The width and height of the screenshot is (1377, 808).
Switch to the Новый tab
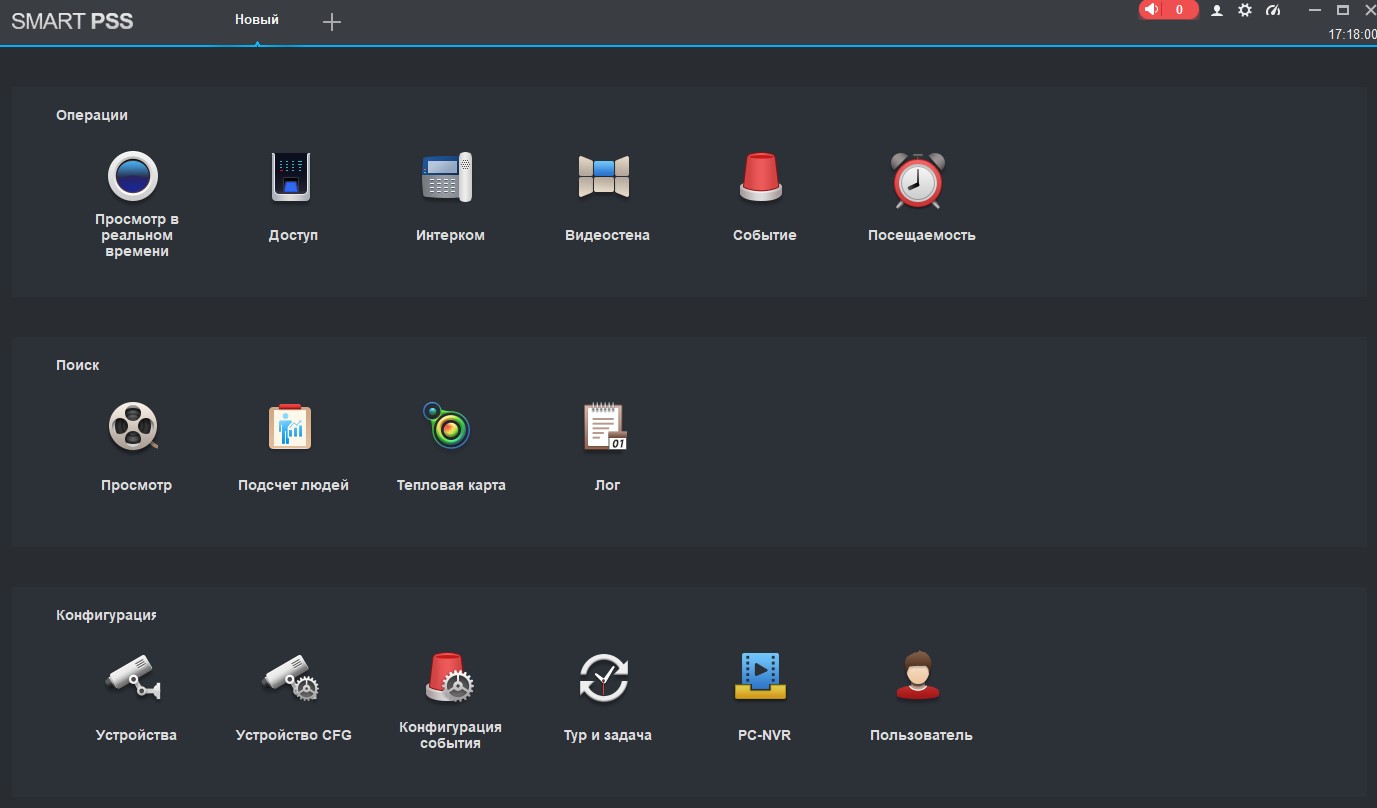257,20
